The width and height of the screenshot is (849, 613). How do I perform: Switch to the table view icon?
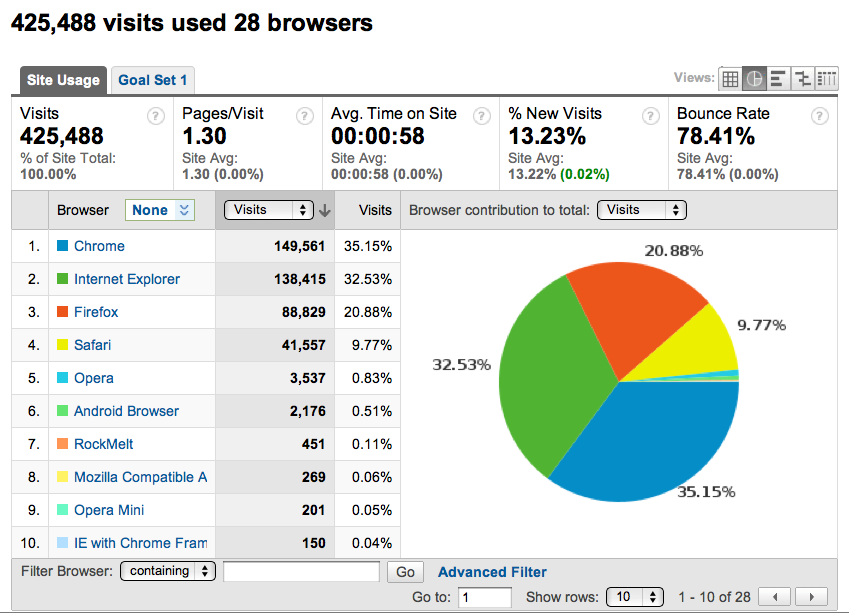point(730,79)
